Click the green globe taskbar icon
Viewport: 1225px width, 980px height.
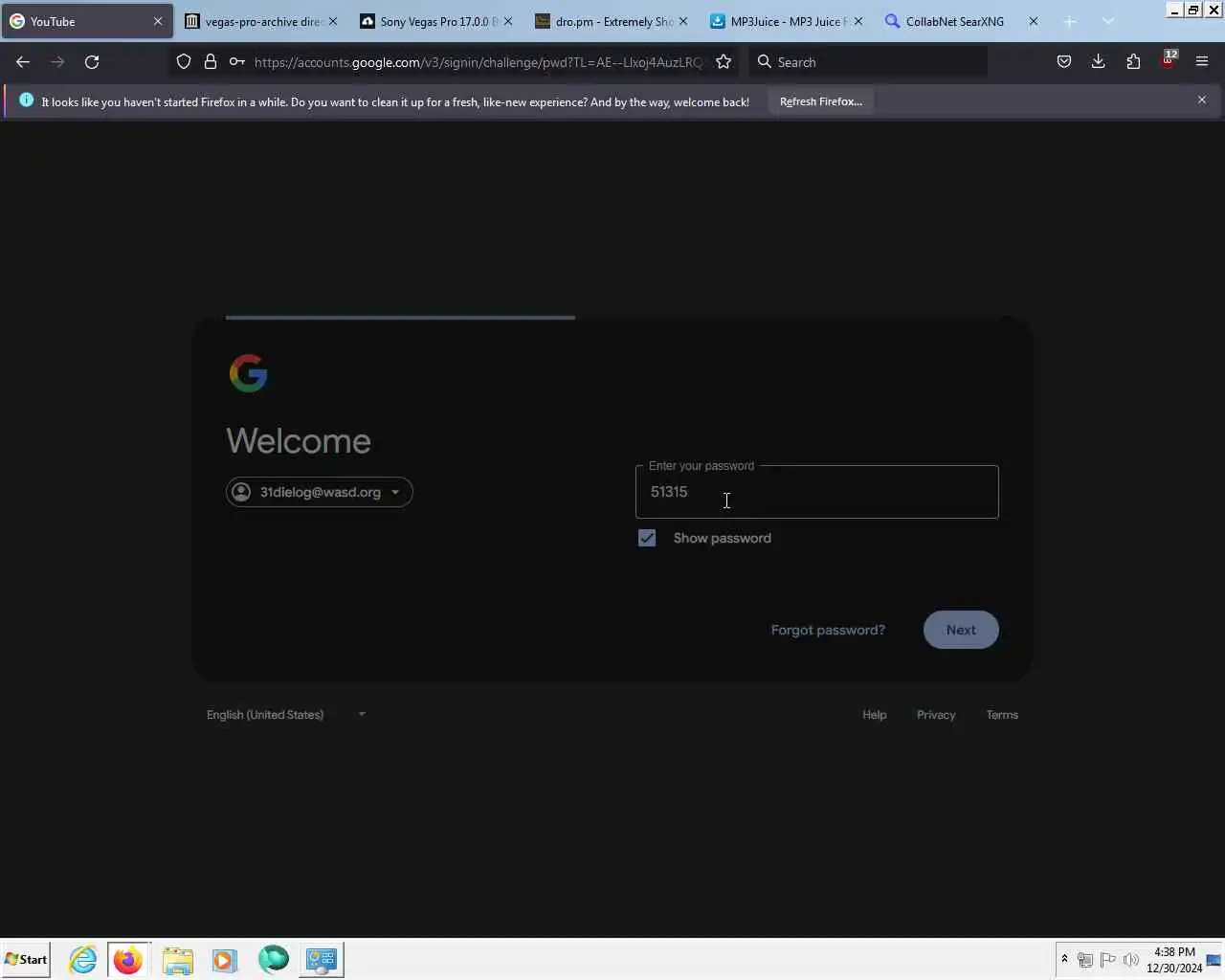click(x=273, y=959)
